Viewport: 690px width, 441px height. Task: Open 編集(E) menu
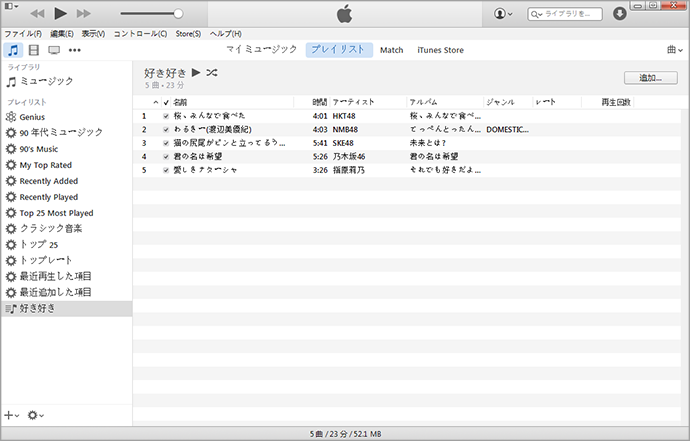tap(62, 34)
